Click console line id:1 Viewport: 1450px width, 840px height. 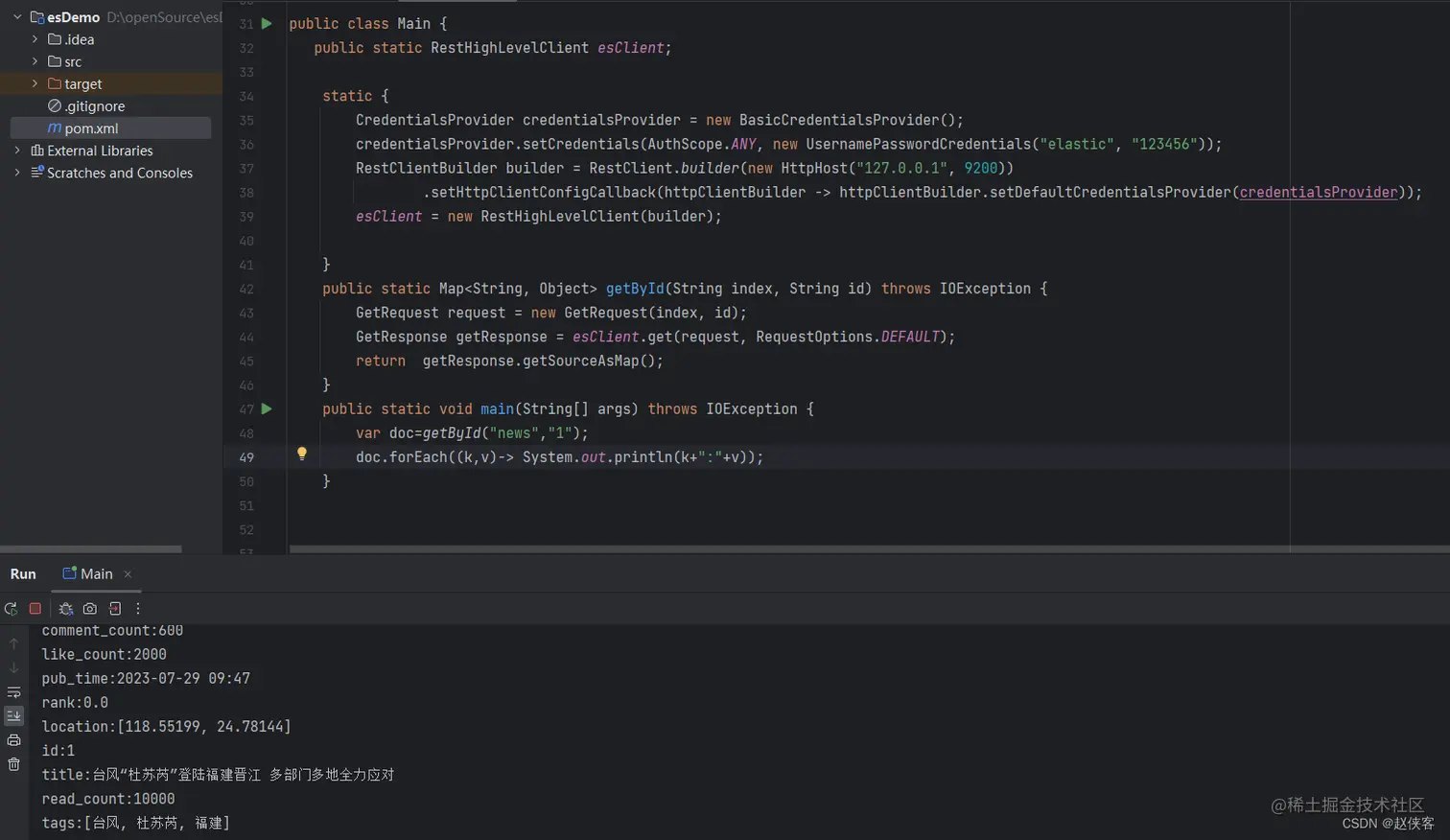[x=58, y=751]
